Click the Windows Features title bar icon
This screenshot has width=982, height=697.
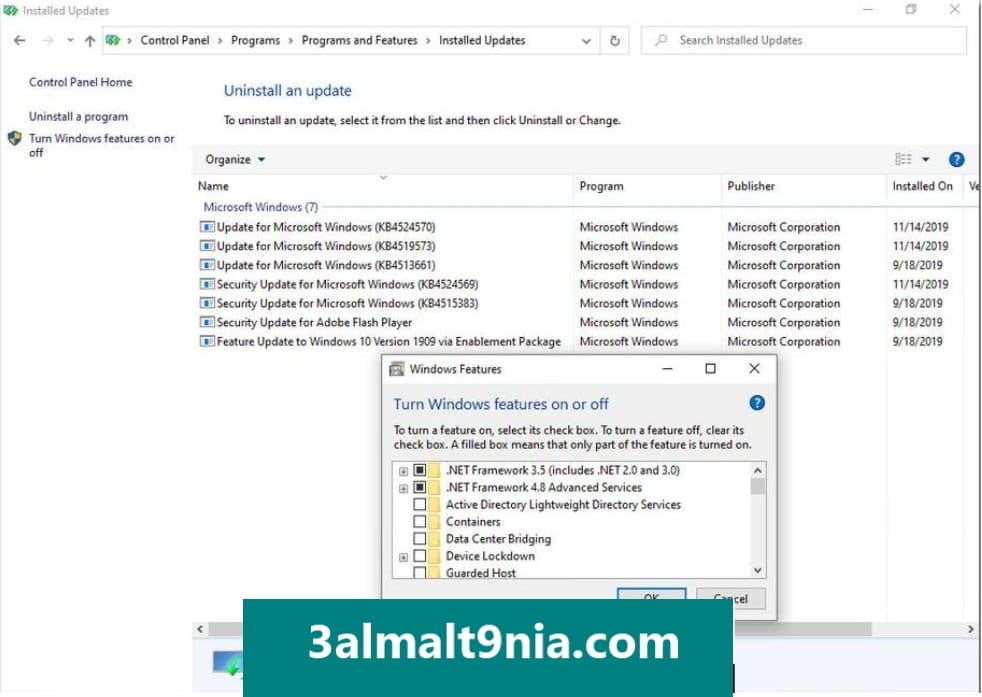pyautogui.click(x=396, y=369)
